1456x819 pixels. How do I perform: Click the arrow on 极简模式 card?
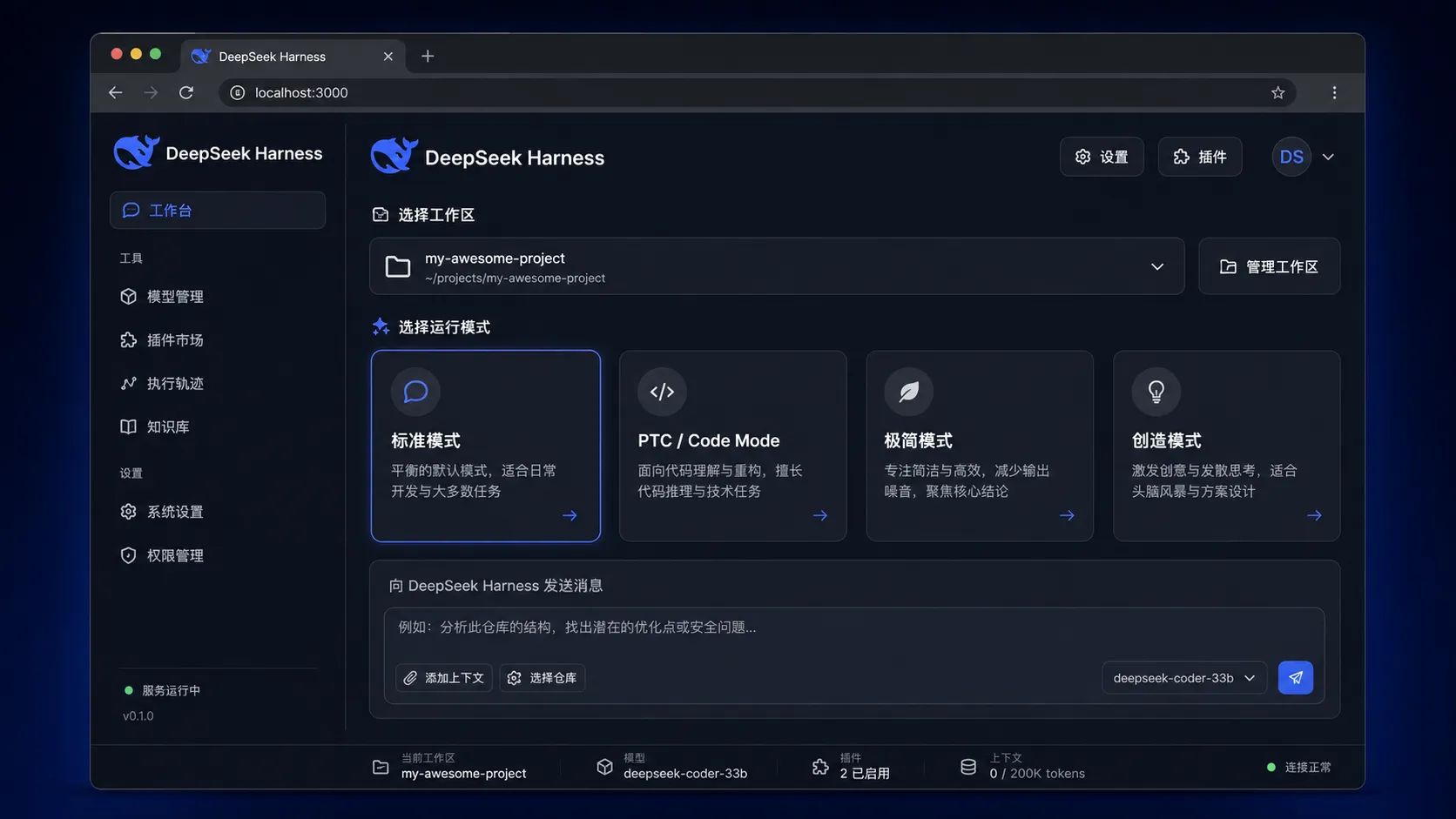pyautogui.click(x=1067, y=515)
